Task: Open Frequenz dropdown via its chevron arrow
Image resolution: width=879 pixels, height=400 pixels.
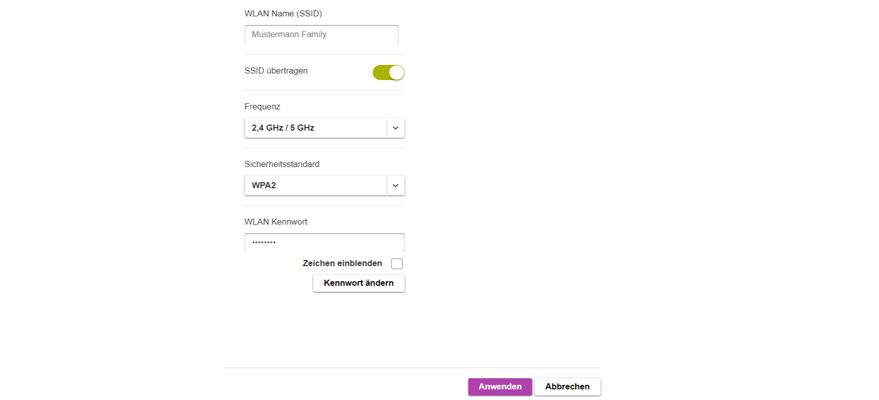Action: pos(395,128)
